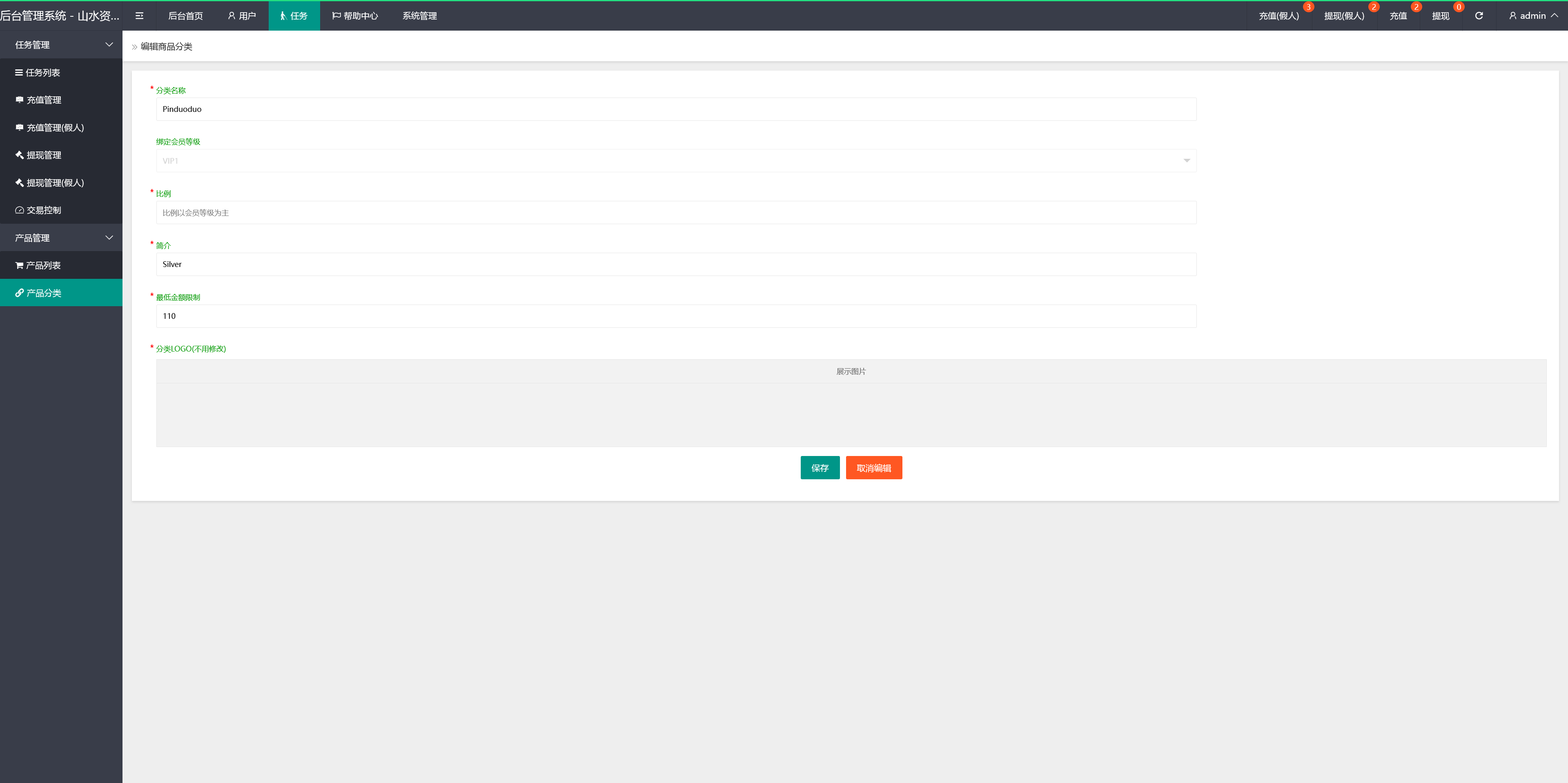Click the 比例 input field
The height and width of the screenshot is (783, 1568).
[676, 212]
